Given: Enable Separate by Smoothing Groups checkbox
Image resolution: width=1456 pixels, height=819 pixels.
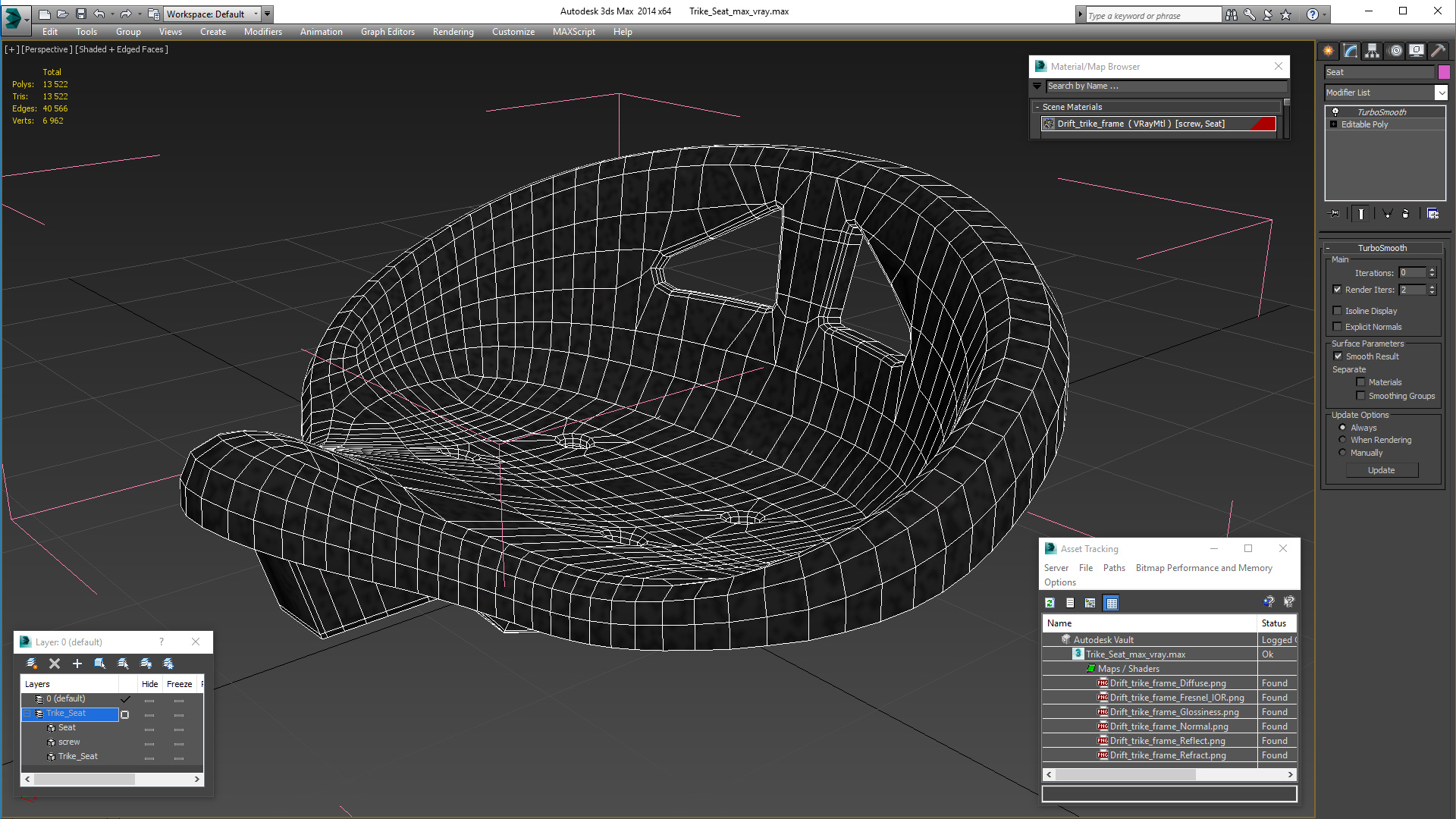Looking at the screenshot, I should pos(1360,395).
